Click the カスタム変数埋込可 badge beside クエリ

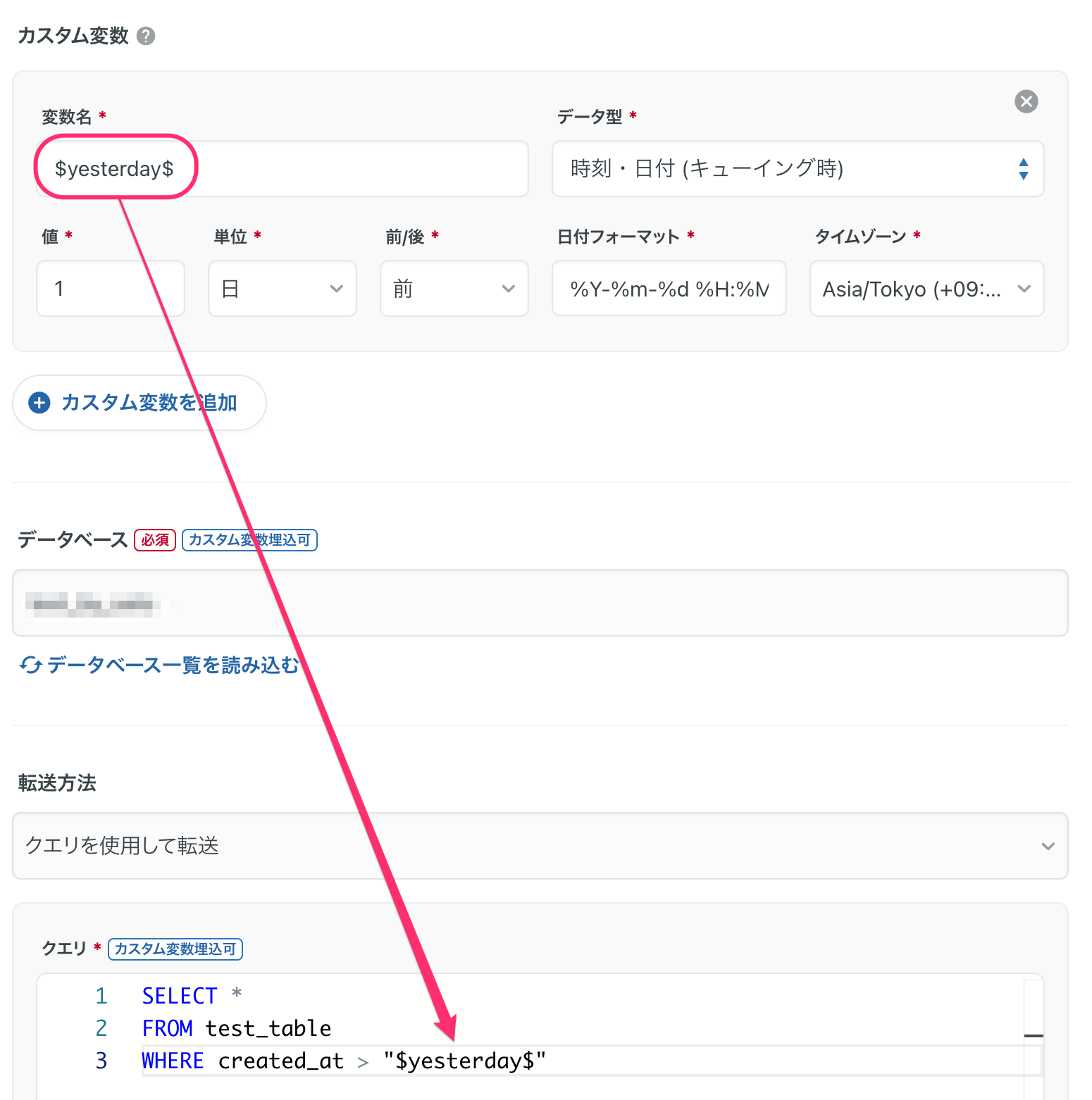[175, 949]
